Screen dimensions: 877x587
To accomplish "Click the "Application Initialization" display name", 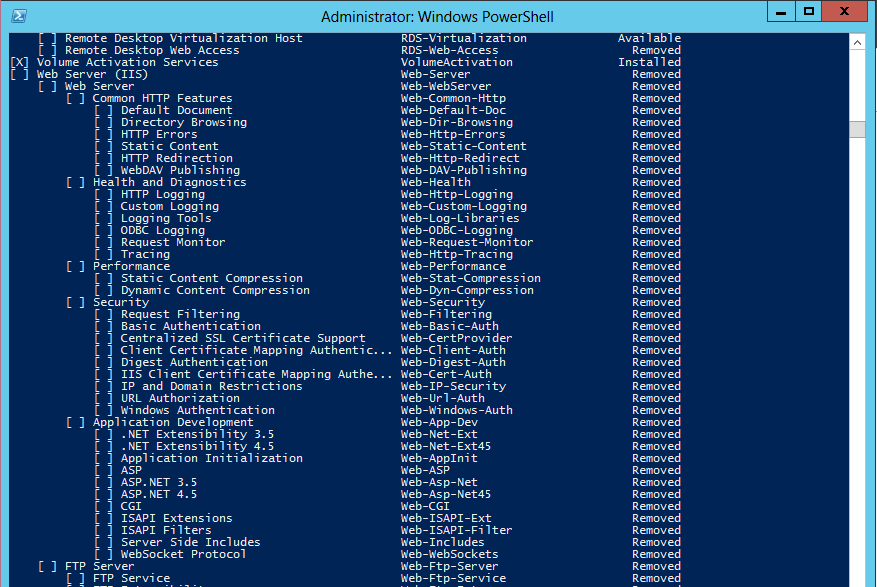I will click(212, 459).
